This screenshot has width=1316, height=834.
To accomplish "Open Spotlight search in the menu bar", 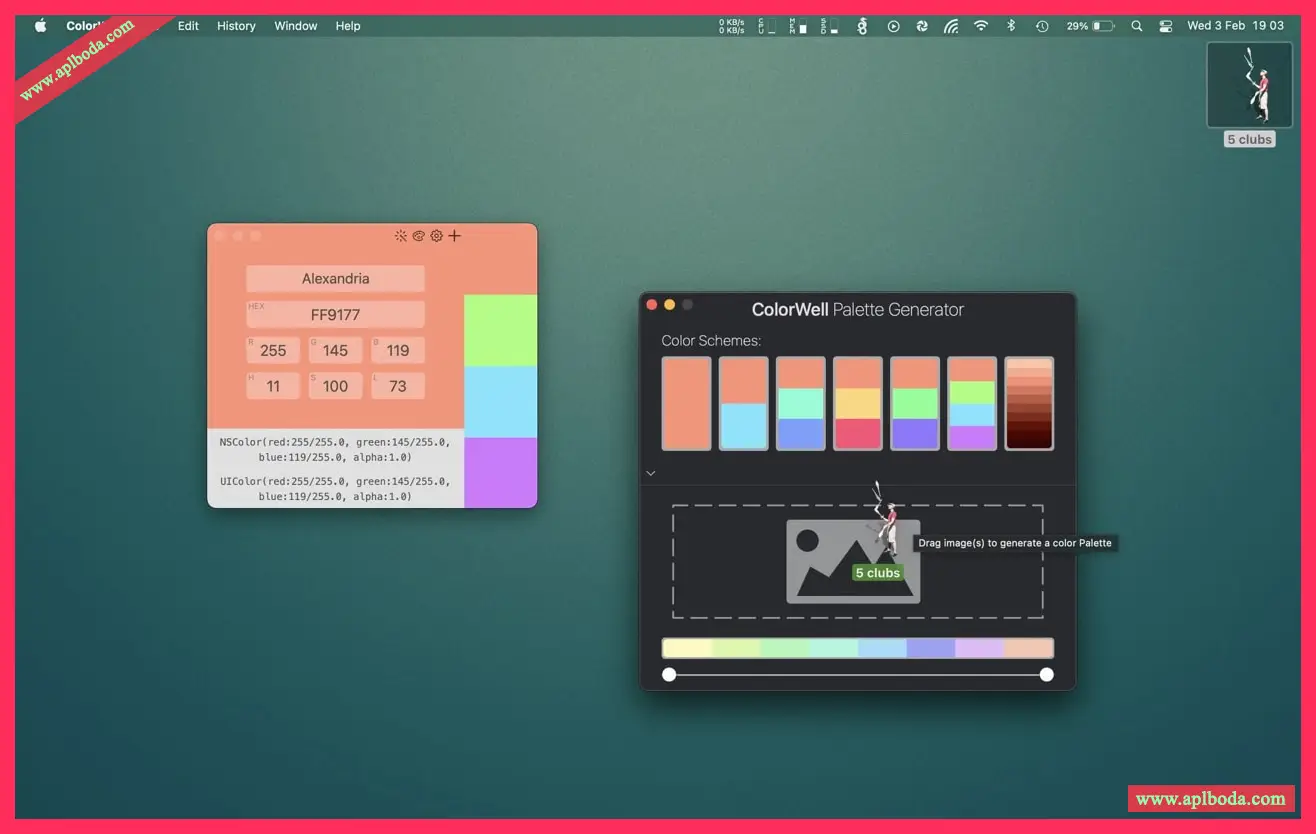I will (1136, 26).
